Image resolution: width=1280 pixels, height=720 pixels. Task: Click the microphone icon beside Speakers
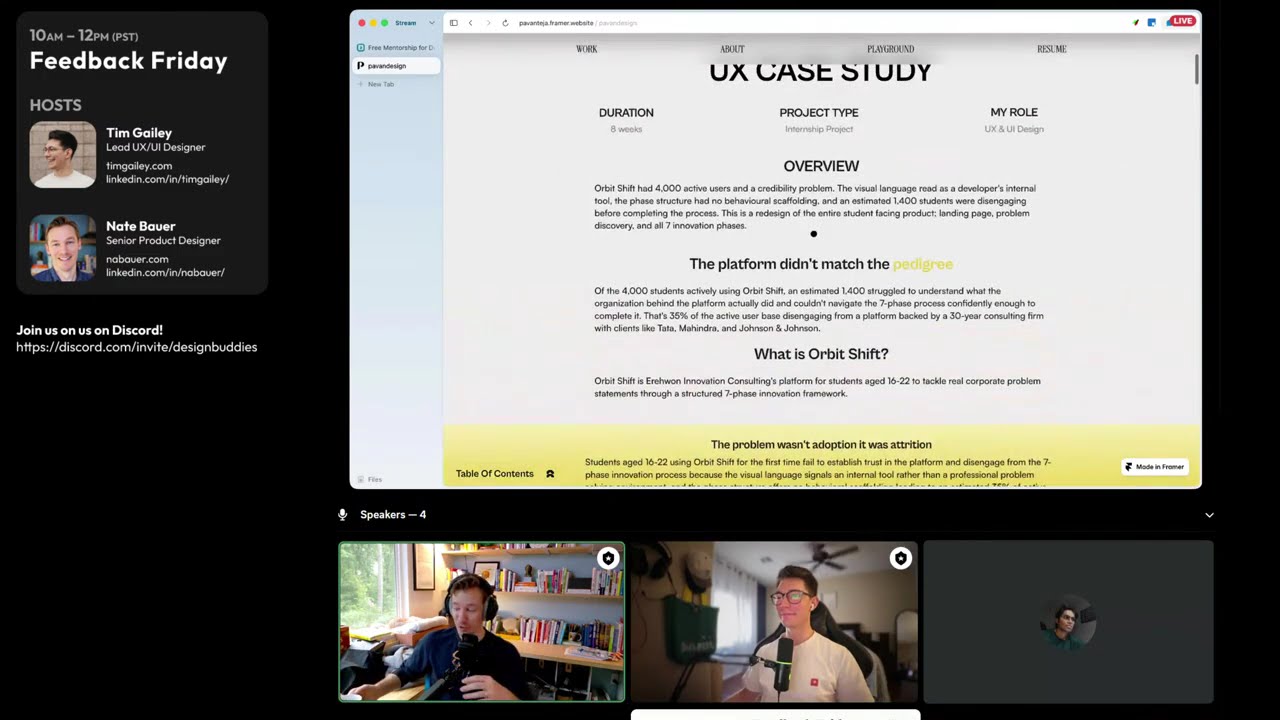(x=342, y=515)
